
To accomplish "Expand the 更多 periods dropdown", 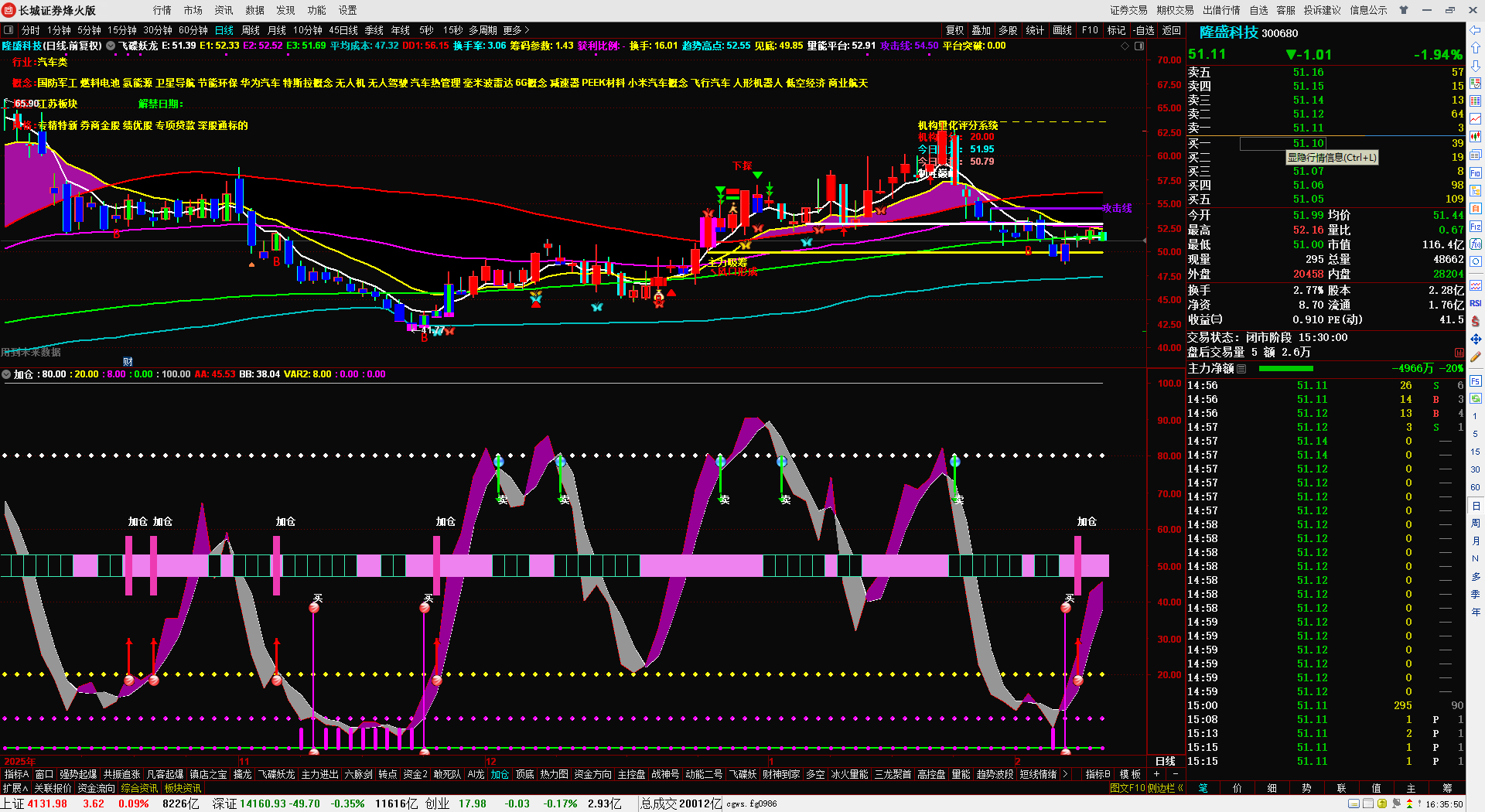I will pyautogui.click(x=516, y=30).
